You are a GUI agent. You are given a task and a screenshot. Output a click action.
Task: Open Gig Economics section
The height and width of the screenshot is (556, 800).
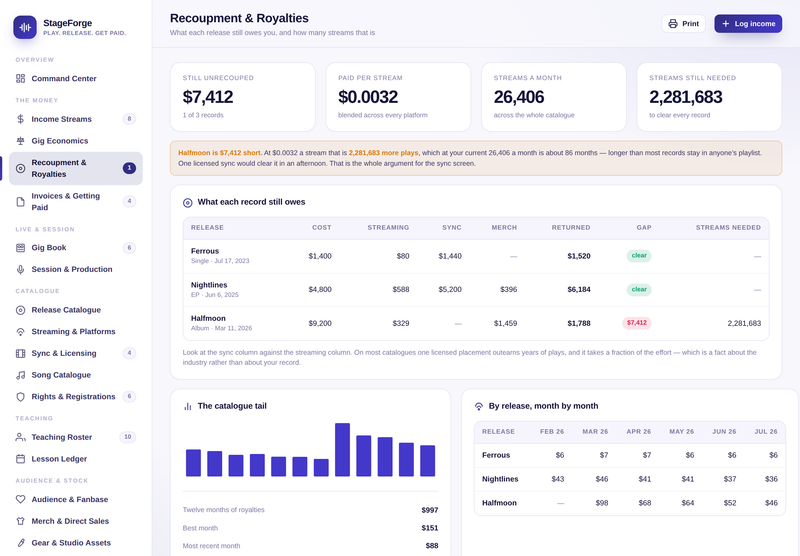76,141
